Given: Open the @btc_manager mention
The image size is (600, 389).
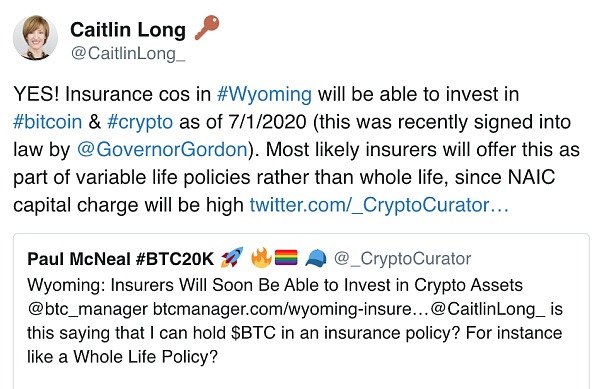Looking at the screenshot, I should point(87,309).
